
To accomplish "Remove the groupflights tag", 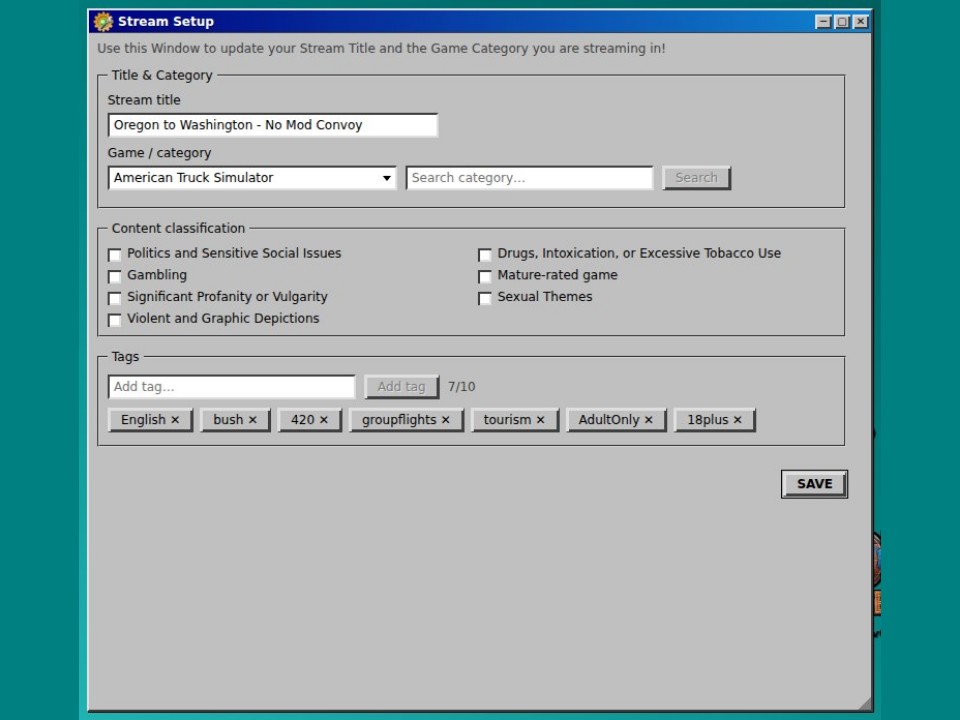I will tap(446, 420).
